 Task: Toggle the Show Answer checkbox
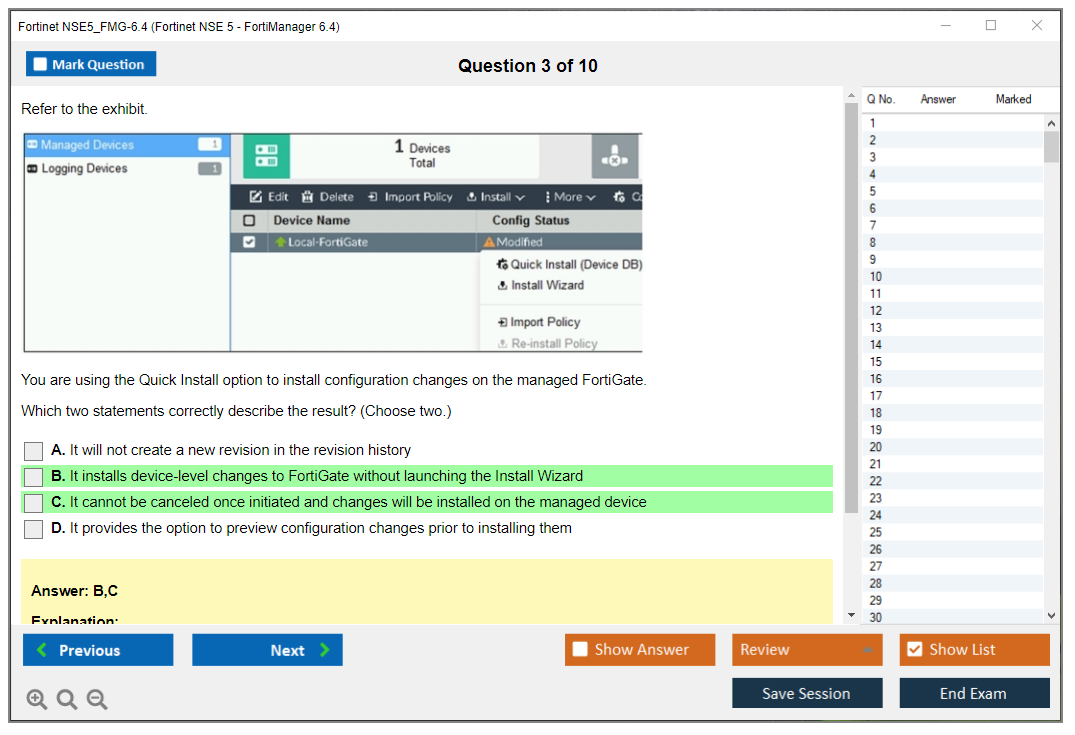tap(580, 650)
